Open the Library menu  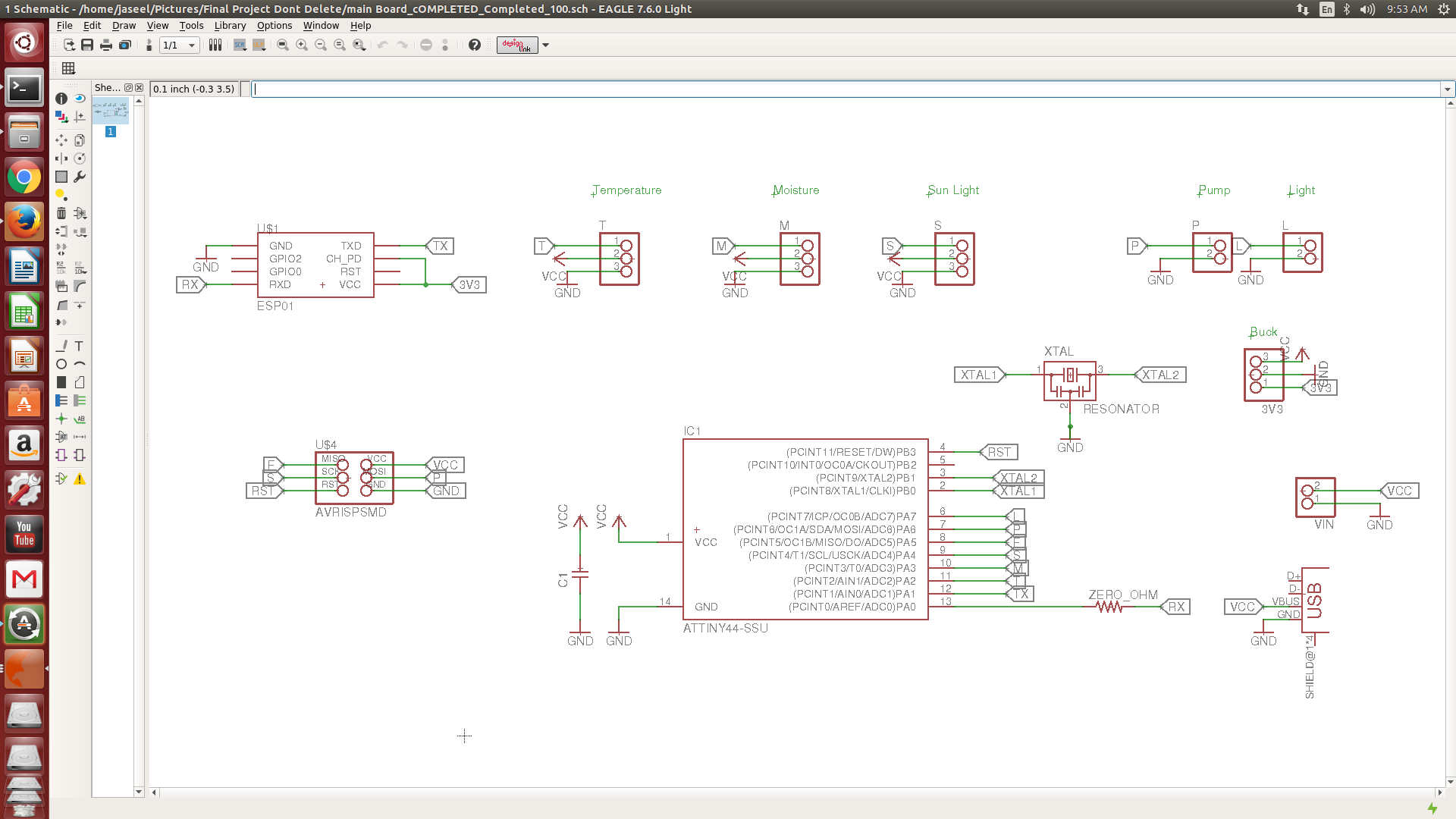[x=230, y=25]
